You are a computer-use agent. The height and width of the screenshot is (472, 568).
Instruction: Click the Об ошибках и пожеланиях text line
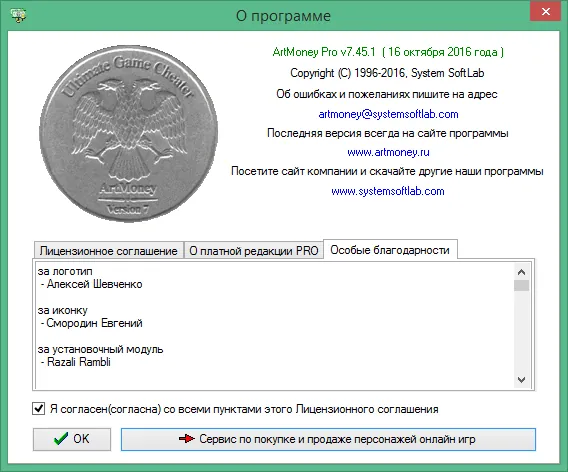(387, 94)
